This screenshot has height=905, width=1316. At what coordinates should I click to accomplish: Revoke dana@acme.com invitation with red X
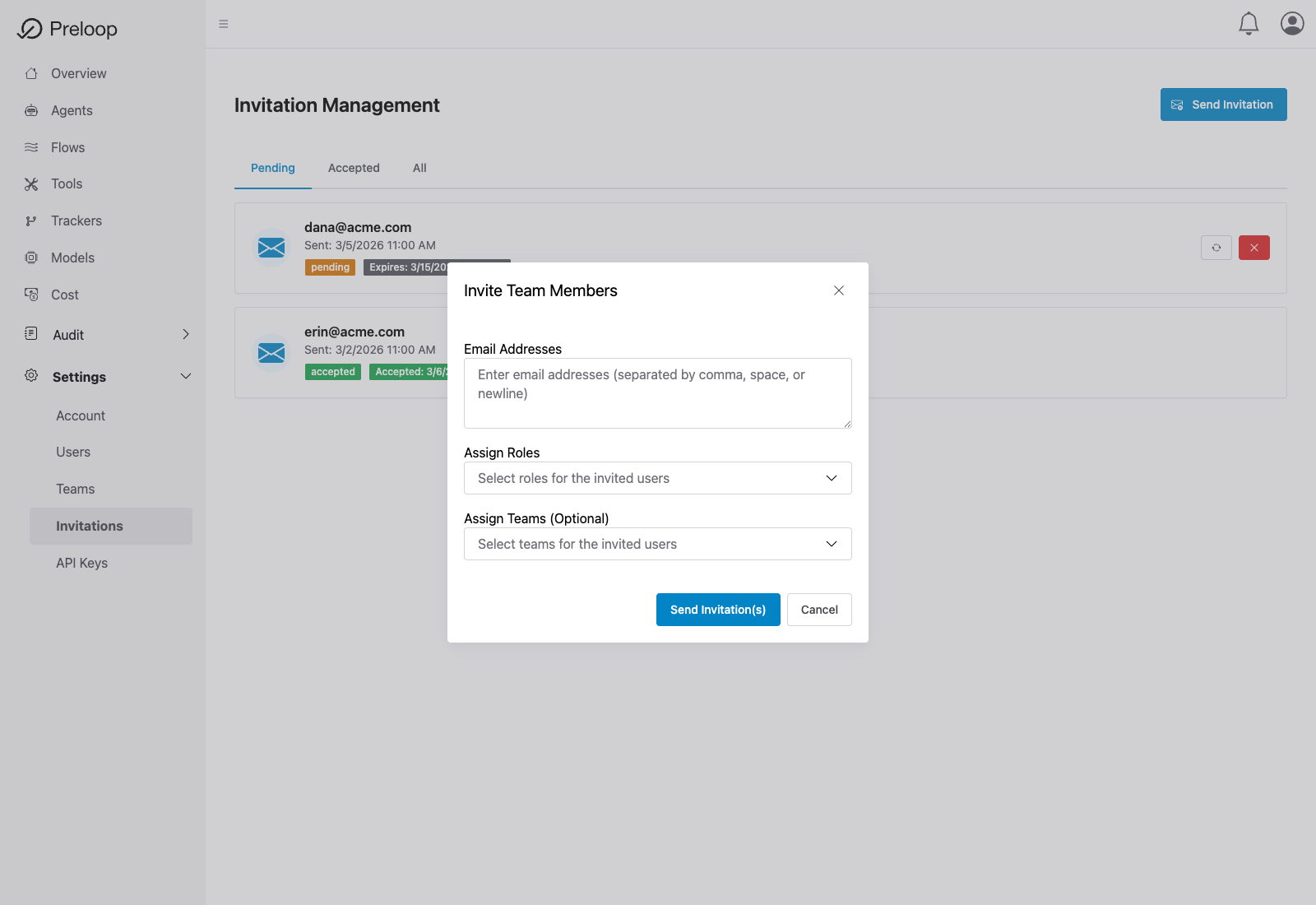click(1254, 248)
